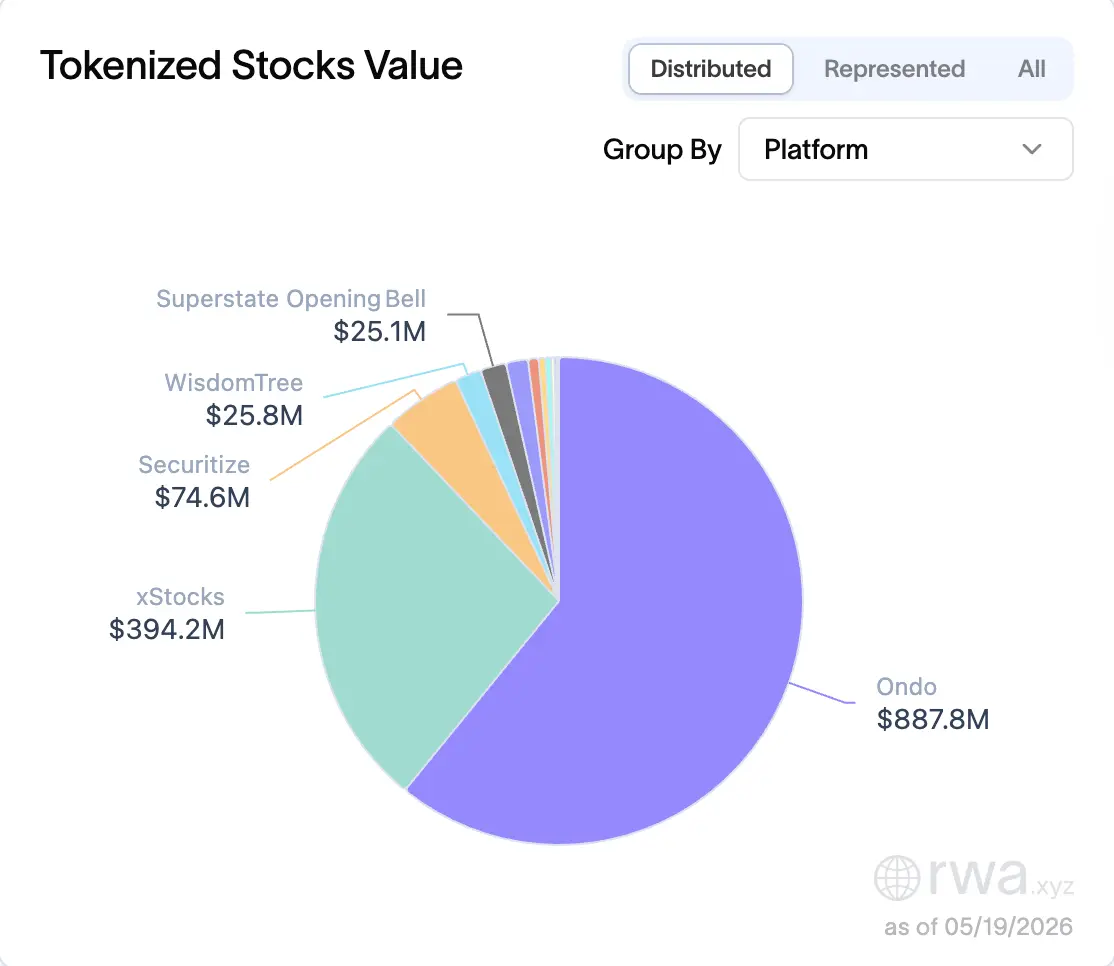The height and width of the screenshot is (966, 1114).
Task: Click the Tokenized Stocks Value title
Action: point(251,66)
